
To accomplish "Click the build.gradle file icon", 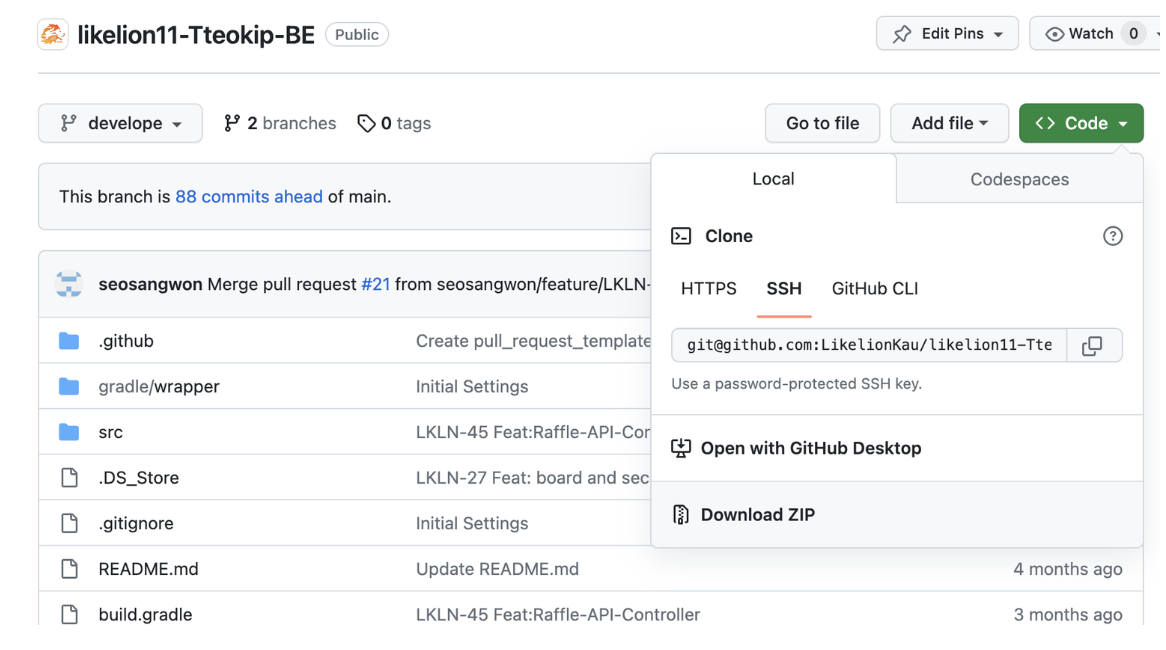I will (x=69, y=614).
